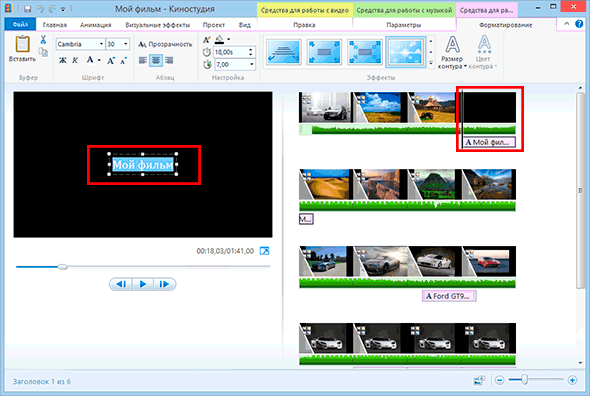Click the Прозрачность transparency button

(165, 44)
